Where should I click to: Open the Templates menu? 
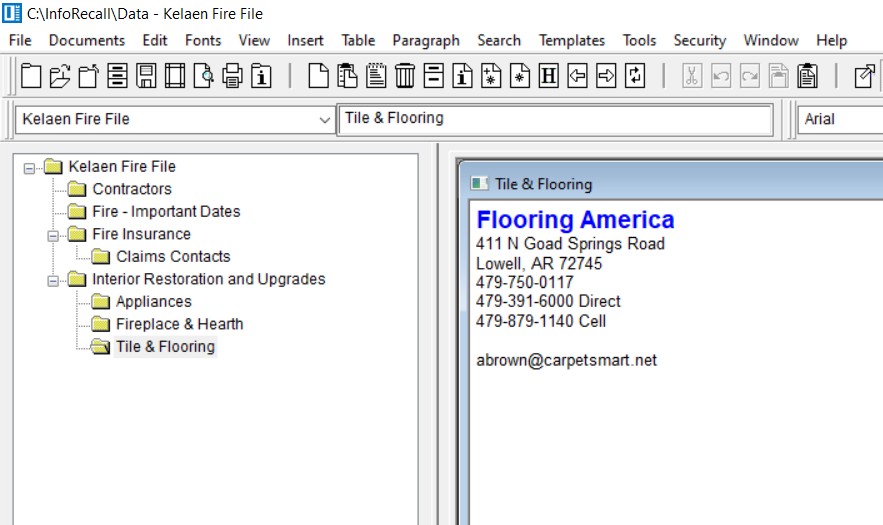point(572,41)
